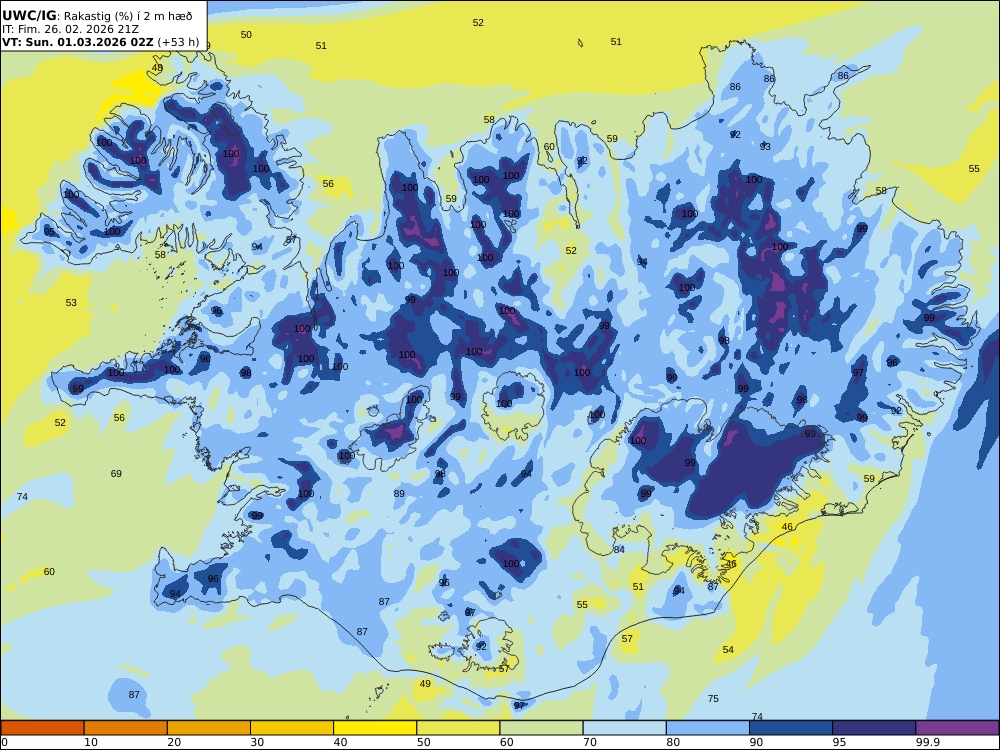Pick the purple above-99.9 legend segment

[957, 728]
